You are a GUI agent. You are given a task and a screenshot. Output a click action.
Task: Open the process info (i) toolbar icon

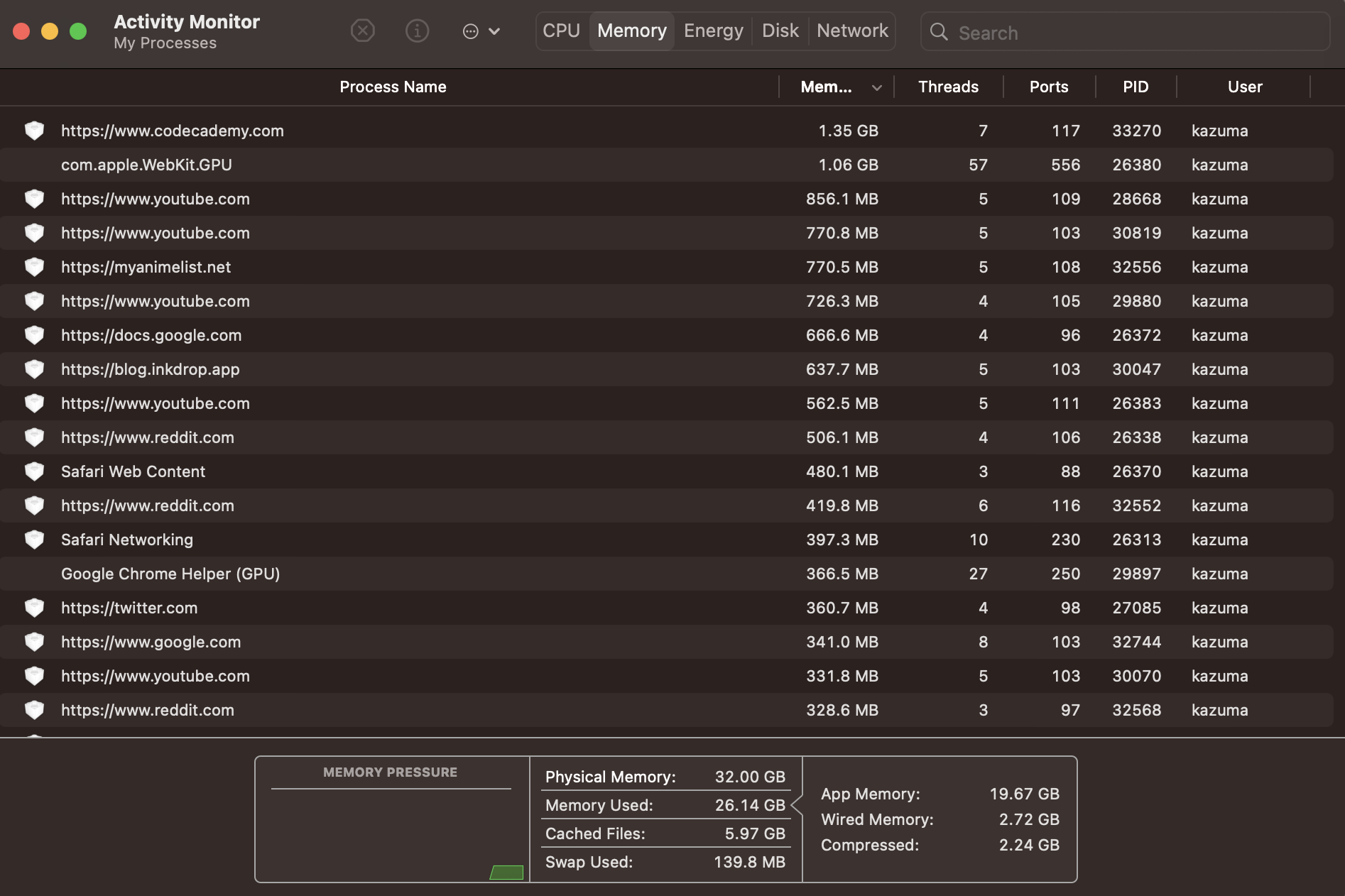pos(417,31)
